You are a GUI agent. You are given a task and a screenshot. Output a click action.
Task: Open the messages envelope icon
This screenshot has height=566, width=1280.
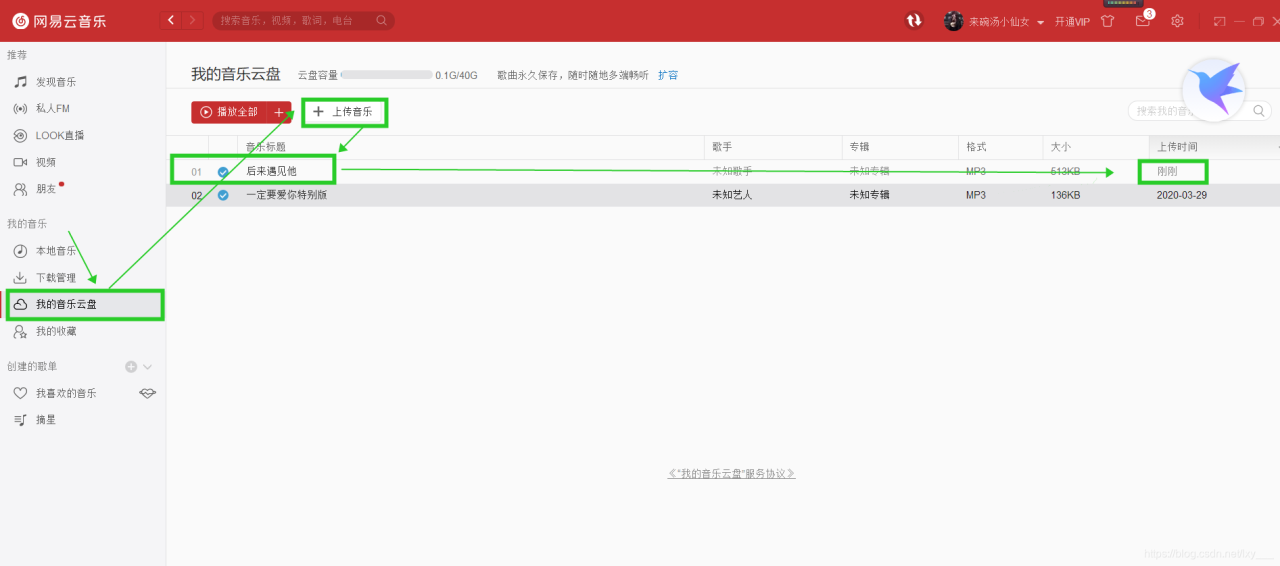click(1142, 21)
